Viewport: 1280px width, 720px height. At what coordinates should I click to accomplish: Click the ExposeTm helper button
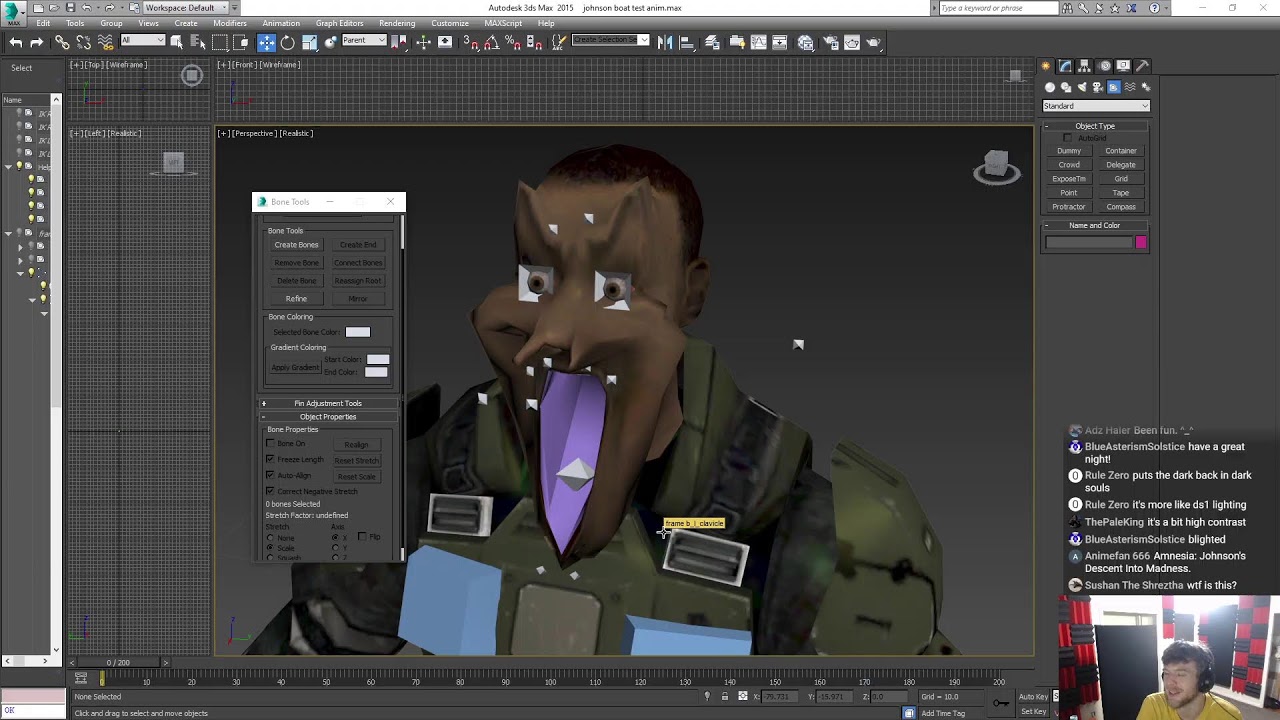tap(1069, 179)
